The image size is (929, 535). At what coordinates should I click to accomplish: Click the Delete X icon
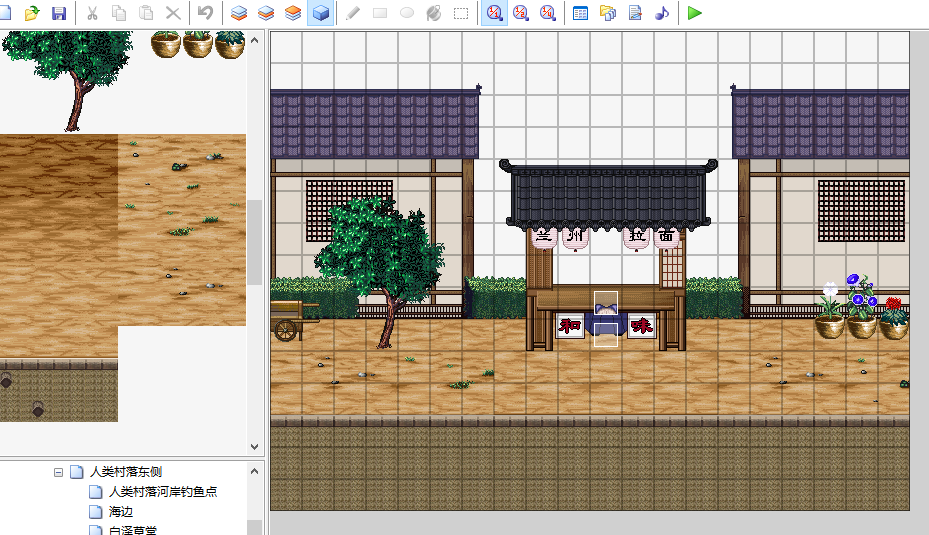click(173, 12)
